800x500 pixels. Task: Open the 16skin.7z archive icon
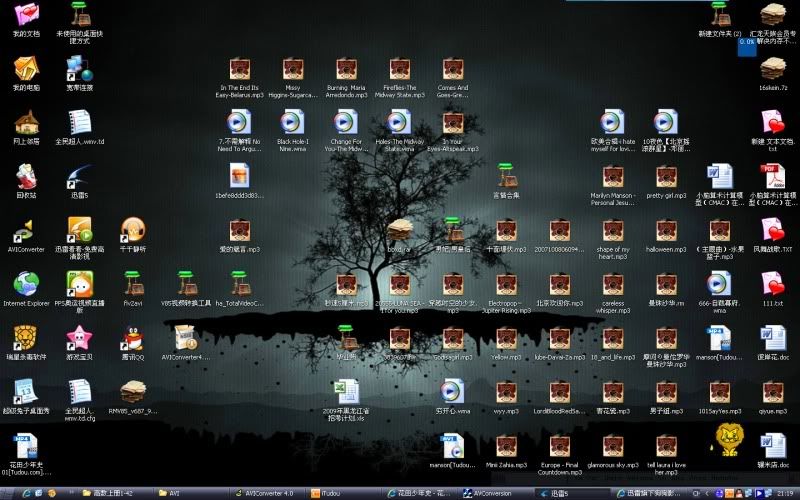click(x=773, y=68)
